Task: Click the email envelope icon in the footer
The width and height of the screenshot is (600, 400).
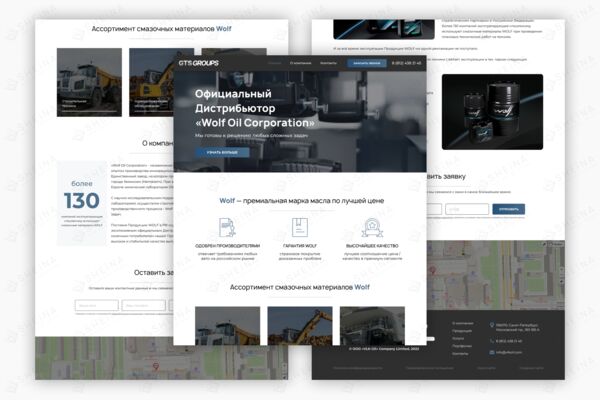Action: pos(492,352)
